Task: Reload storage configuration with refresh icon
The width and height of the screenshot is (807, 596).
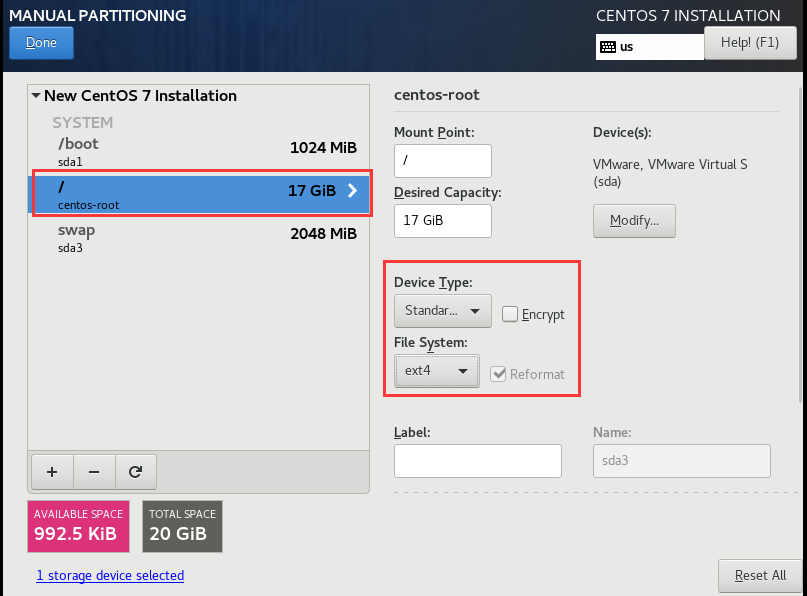Action: point(135,472)
